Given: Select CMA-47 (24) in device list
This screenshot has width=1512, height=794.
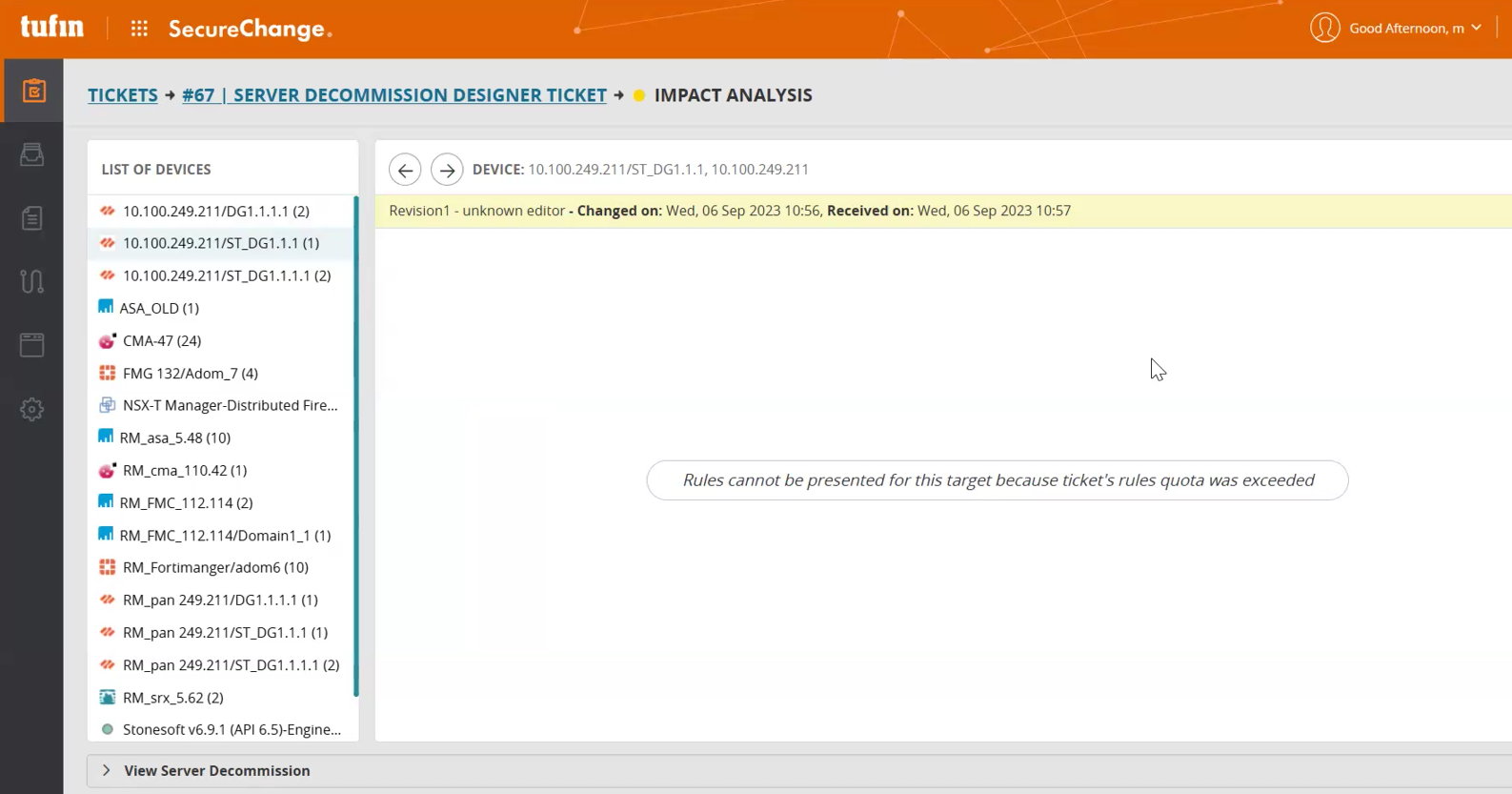Looking at the screenshot, I should (161, 340).
